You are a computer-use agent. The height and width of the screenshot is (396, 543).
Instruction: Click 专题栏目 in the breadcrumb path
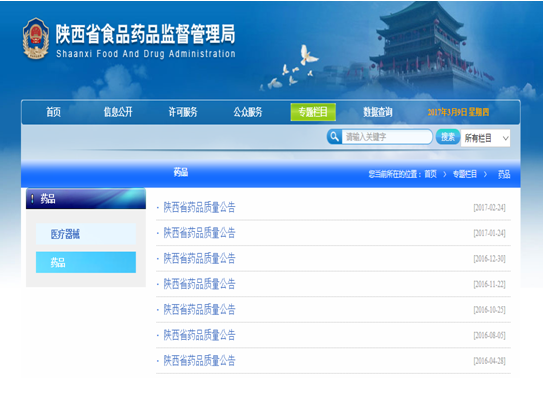[465, 174]
